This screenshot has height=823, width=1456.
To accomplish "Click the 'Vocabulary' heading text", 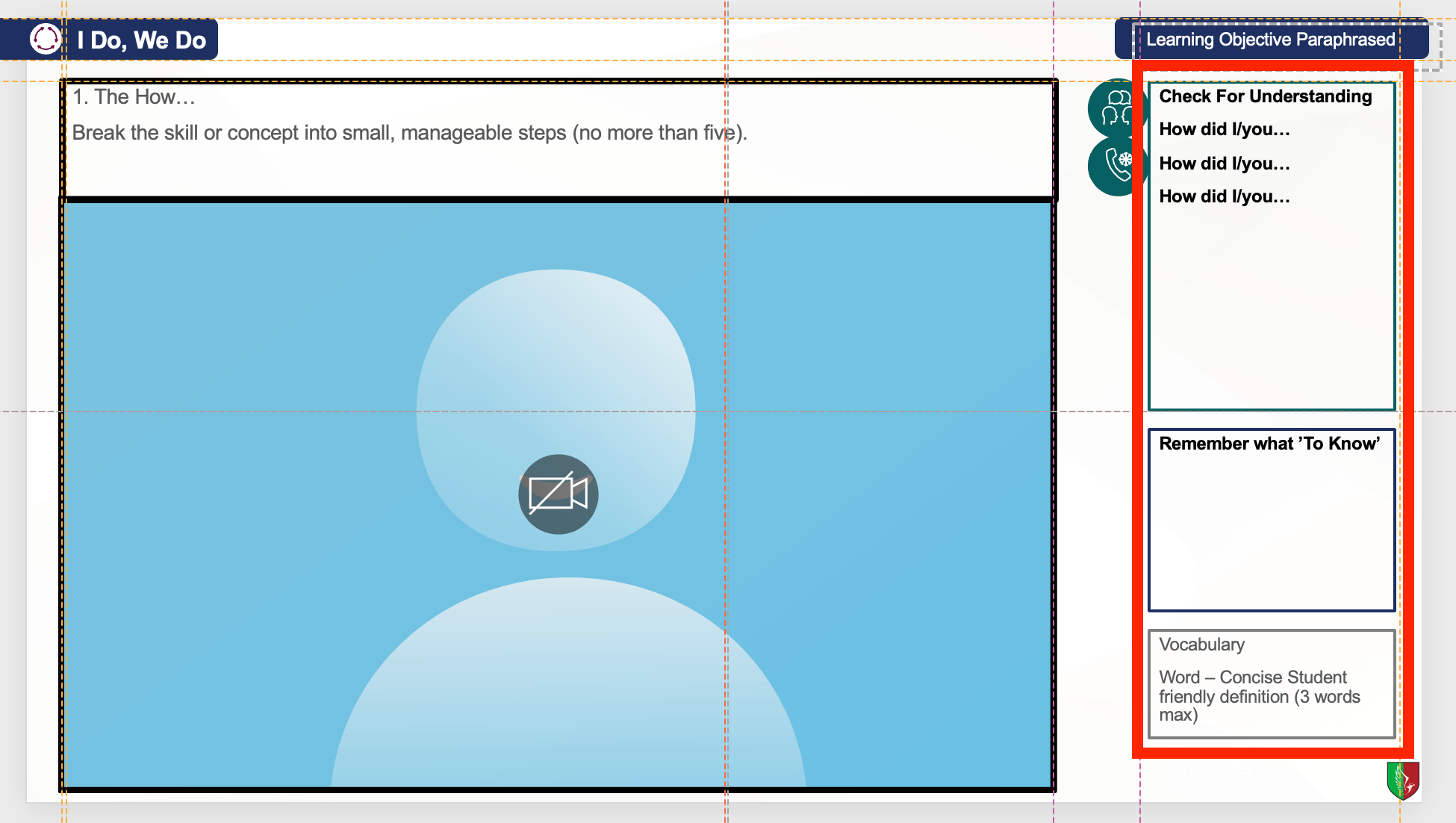I will point(1201,645).
